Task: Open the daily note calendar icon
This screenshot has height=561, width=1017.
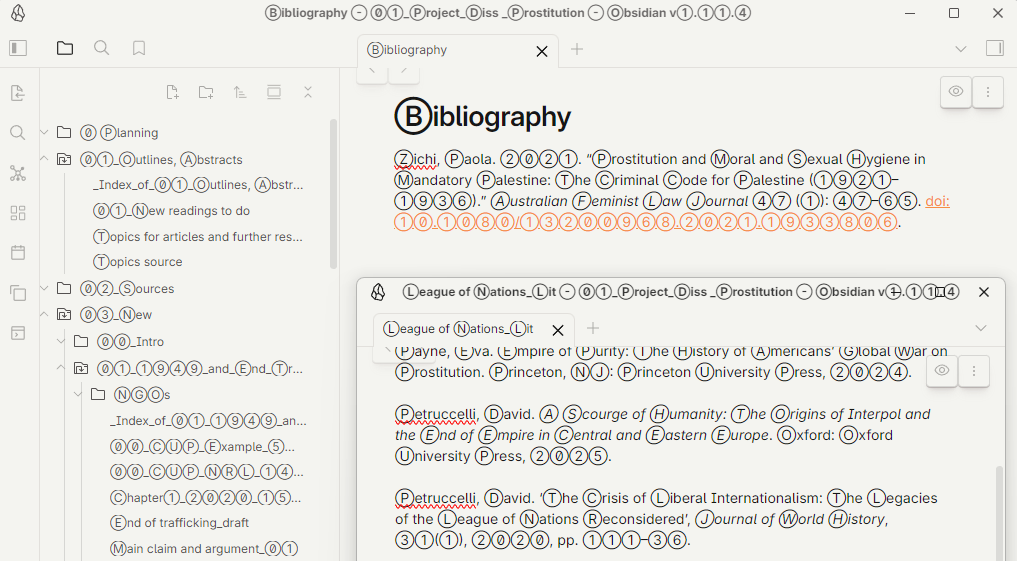Action: 17,253
